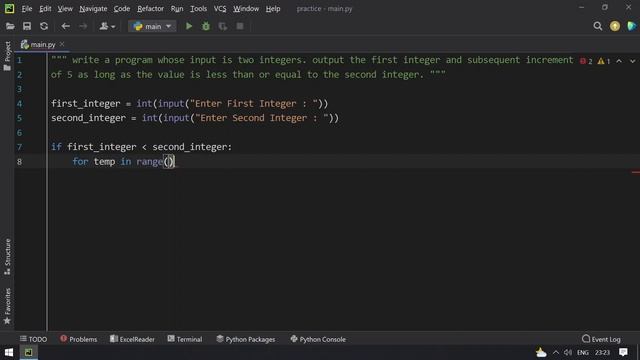Image resolution: width=640 pixels, height=360 pixels.
Task: Save all files with the disk icon
Action: pos(27,27)
